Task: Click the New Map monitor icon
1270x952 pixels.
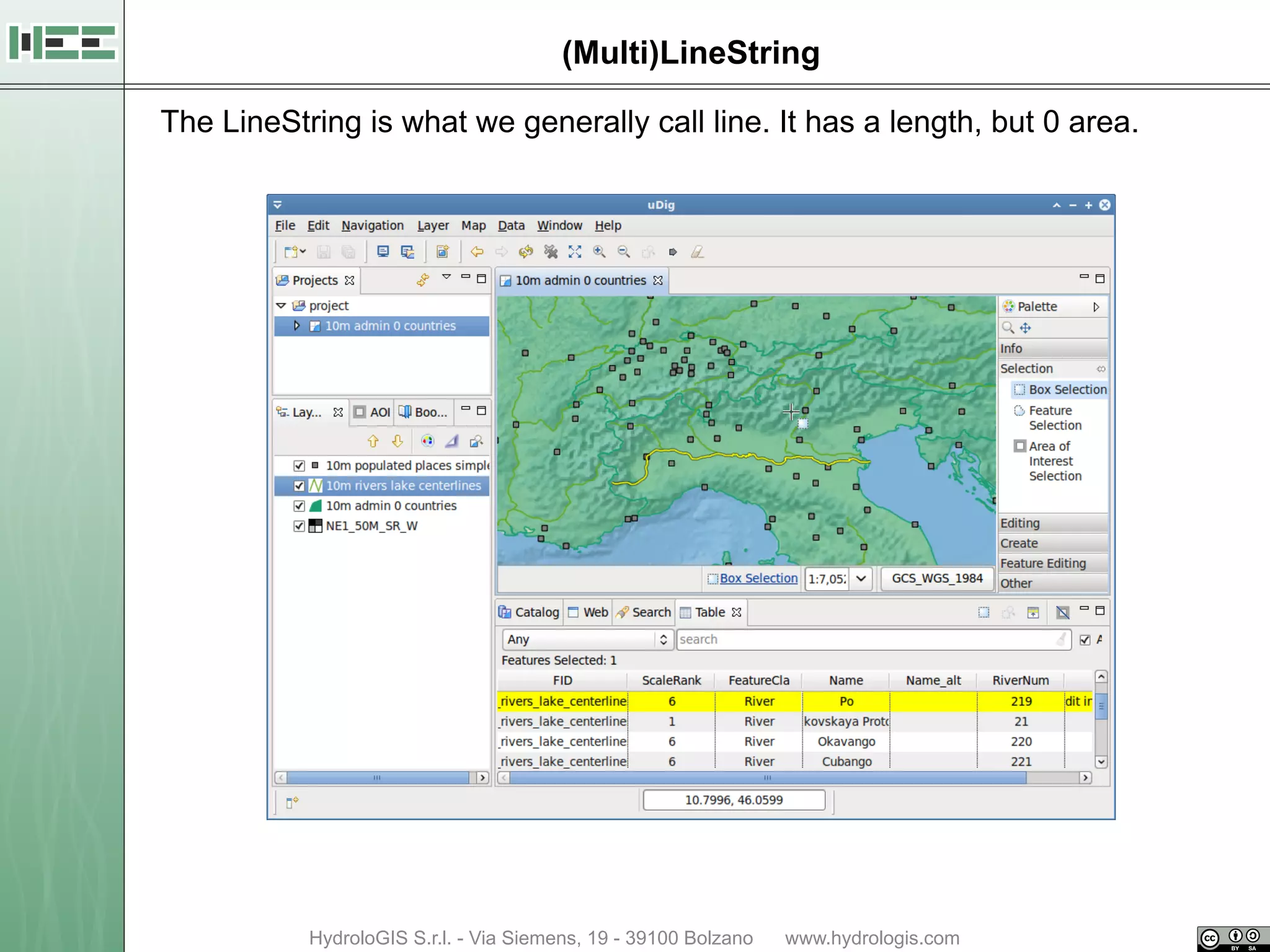Action: [x=383, y=252]
